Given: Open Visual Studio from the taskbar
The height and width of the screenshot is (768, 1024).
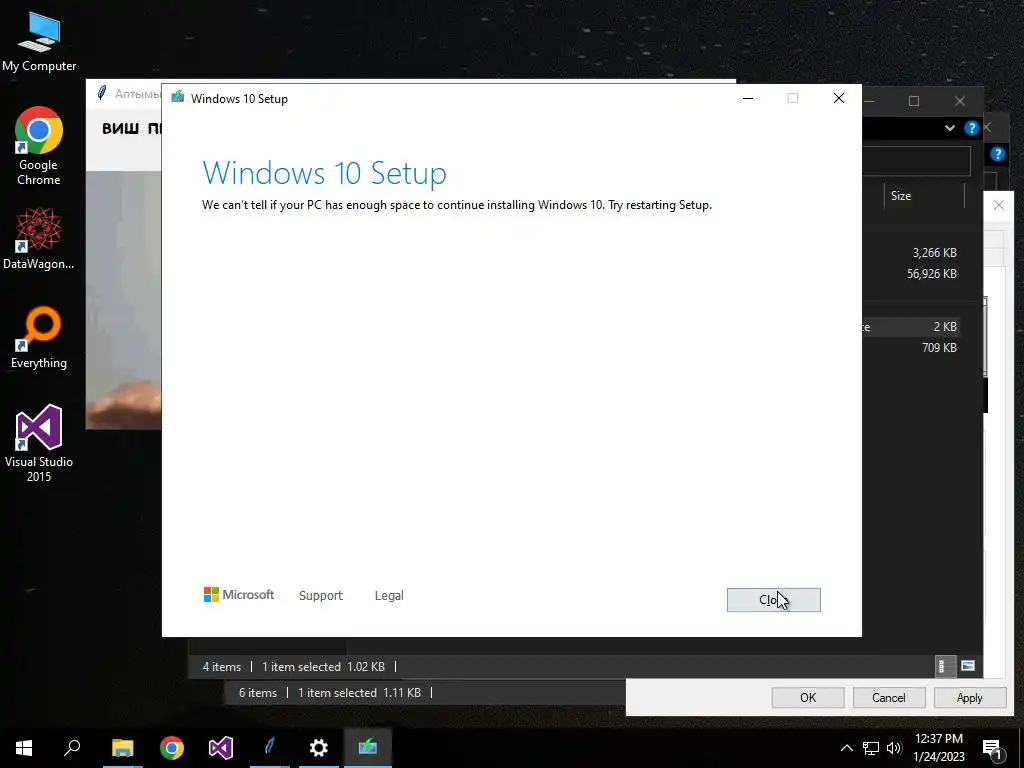Looking at the screenshot, I should (x=221, y=748).
